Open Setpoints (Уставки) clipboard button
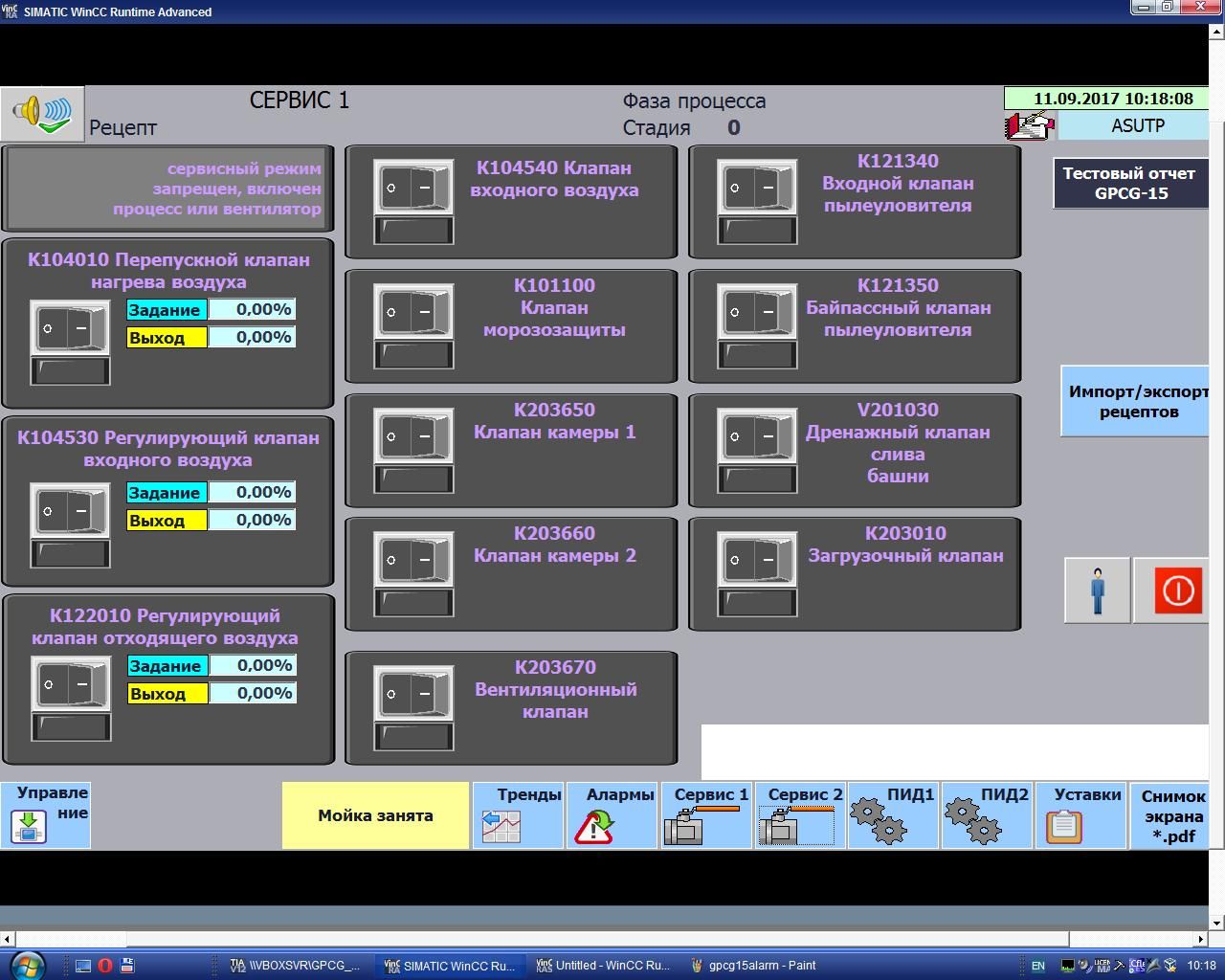Screen dimensions: 1225x980 pos(1080,815)
